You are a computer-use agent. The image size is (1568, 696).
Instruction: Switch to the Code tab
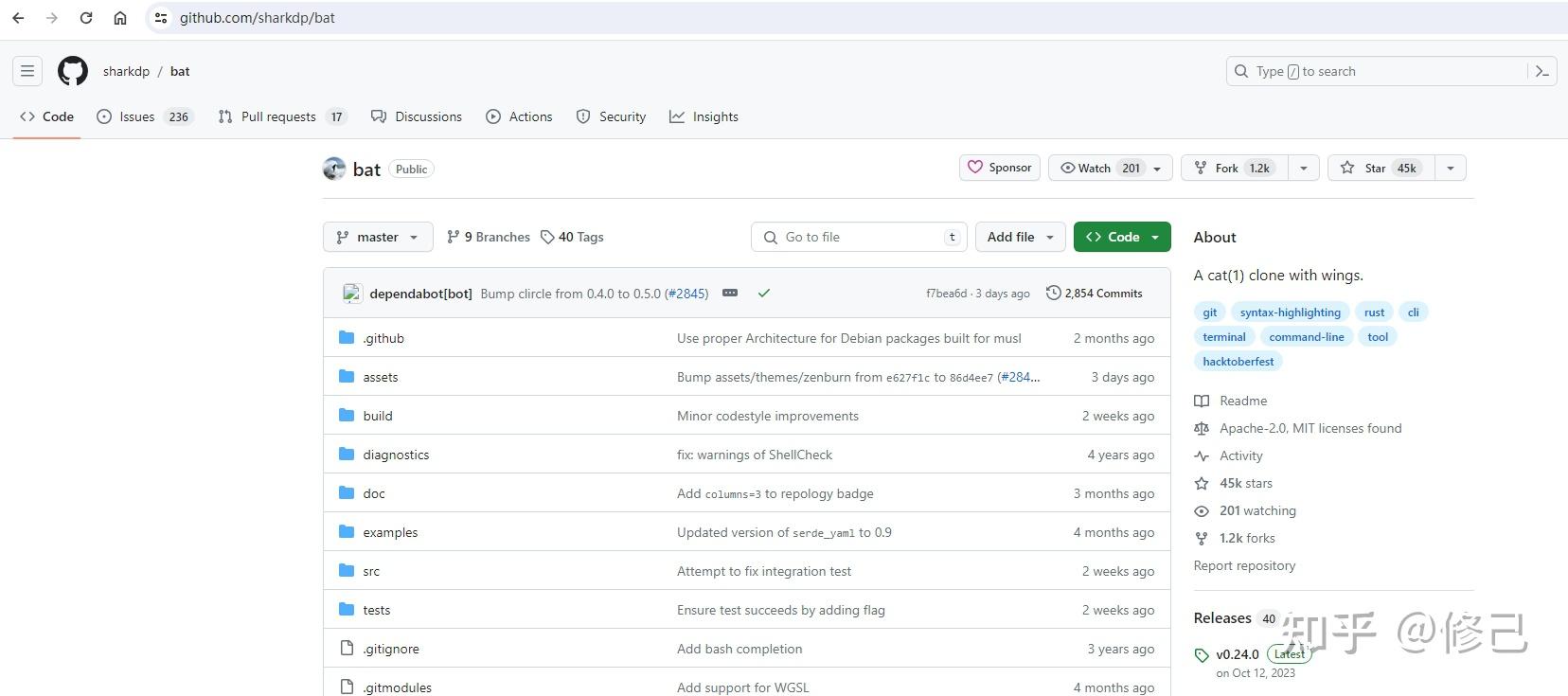(46, 116)
